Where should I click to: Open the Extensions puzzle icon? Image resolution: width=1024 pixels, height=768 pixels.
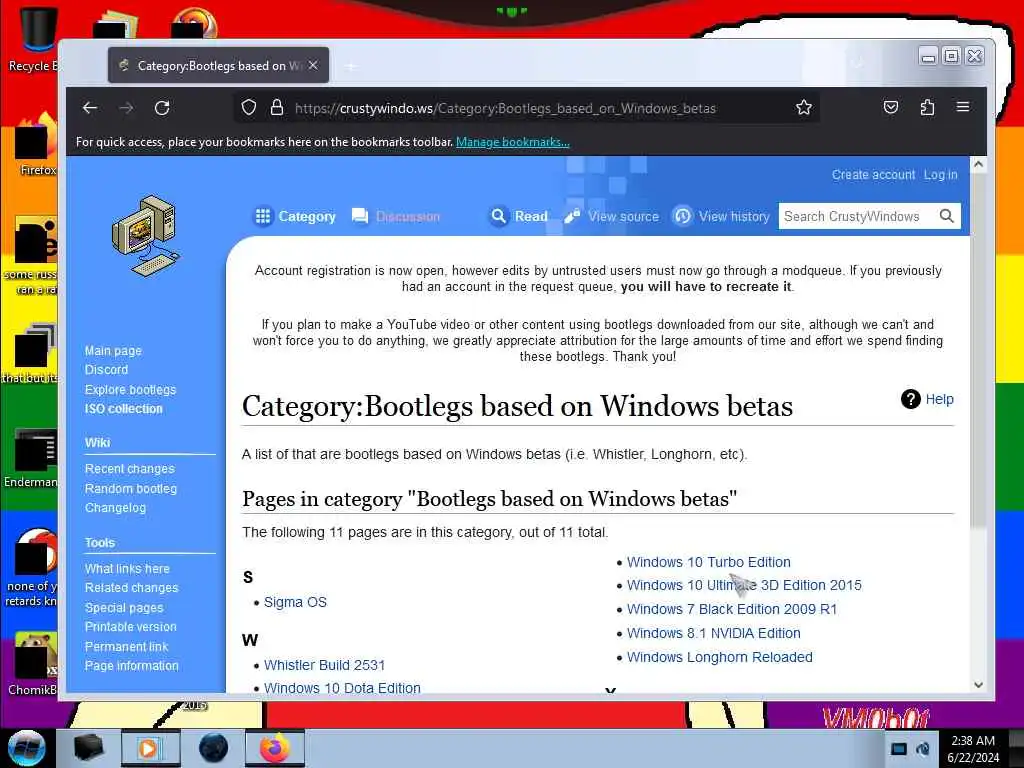pyautogui.click(x=927, y=107)
